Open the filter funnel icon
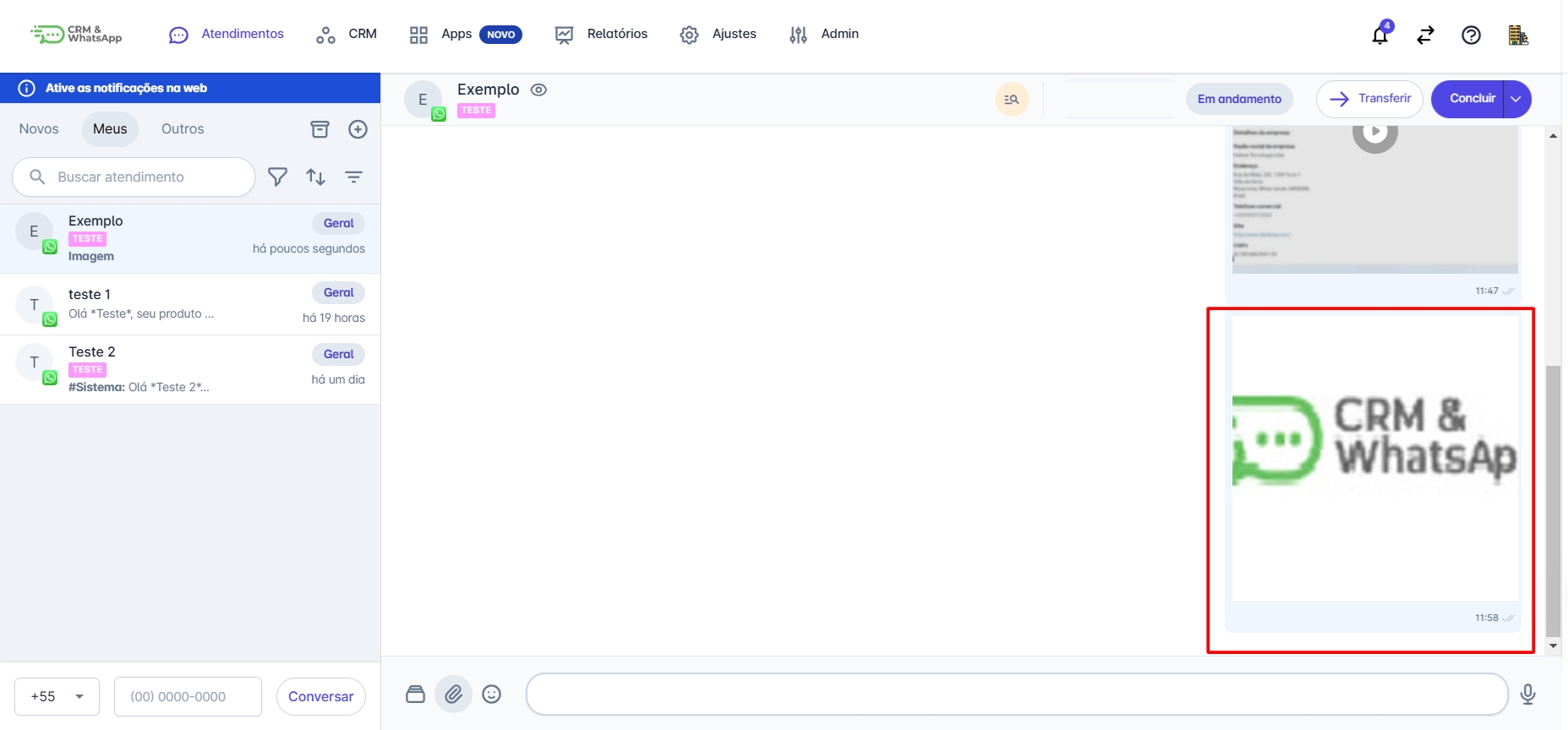Image resolution: width=1568 pixels, height=730 pixels. tap(278, 177)
